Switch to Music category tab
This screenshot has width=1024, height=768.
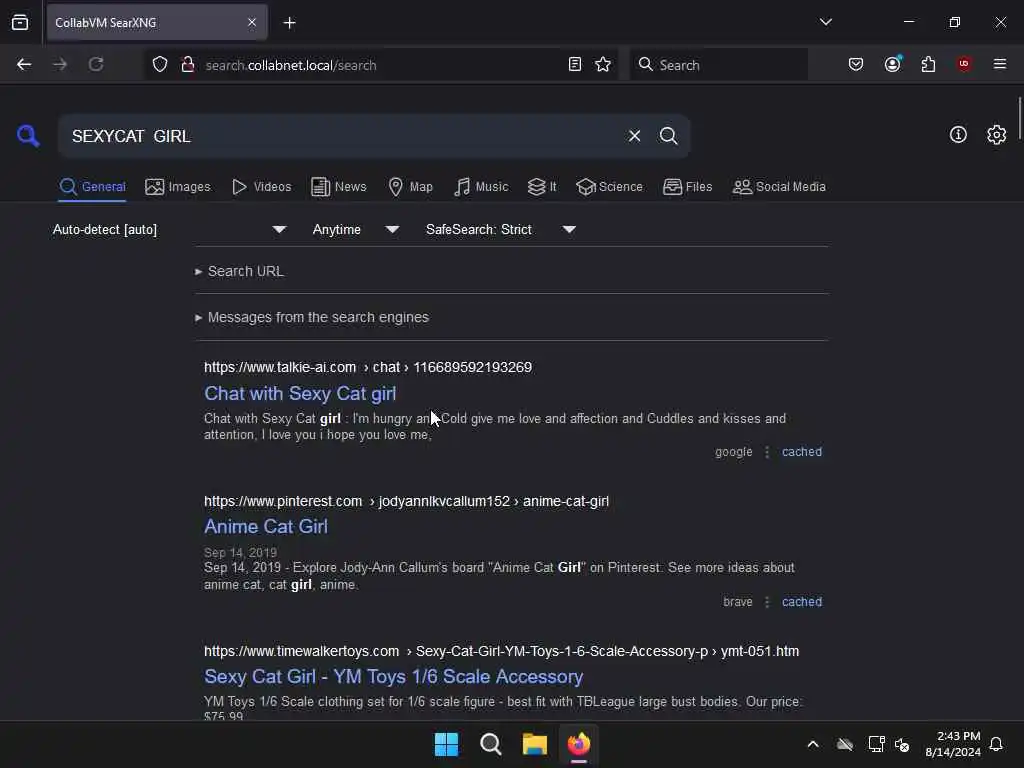[x=481, y=187]
